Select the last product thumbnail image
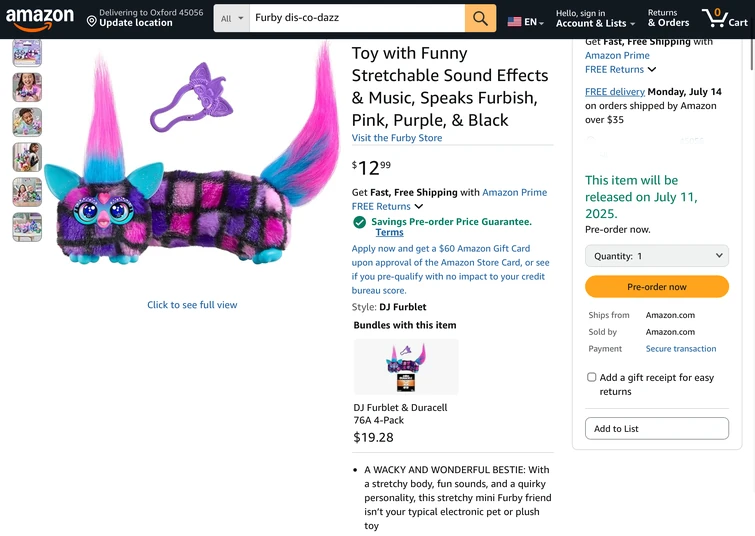The image size is (755, 536). click(27, 227)
